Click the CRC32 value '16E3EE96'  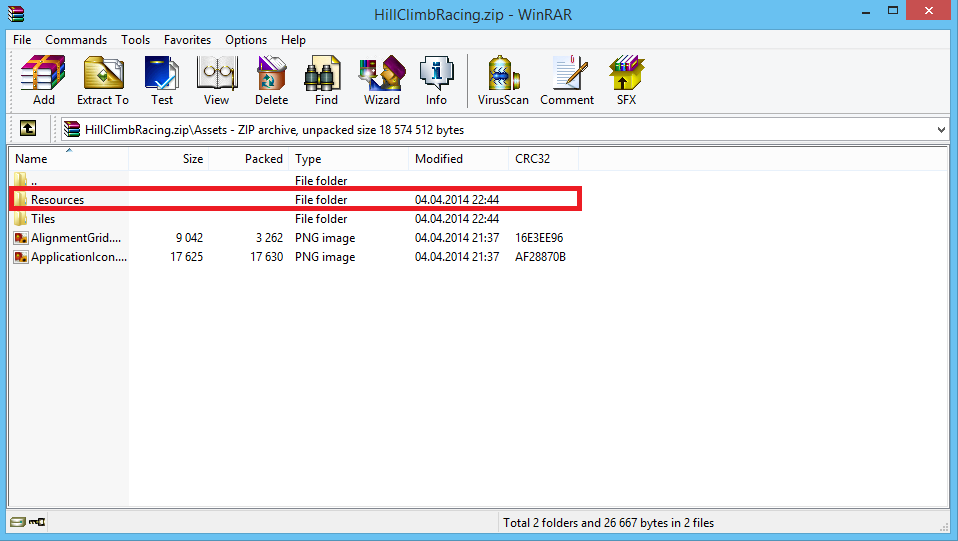point(539,238)
